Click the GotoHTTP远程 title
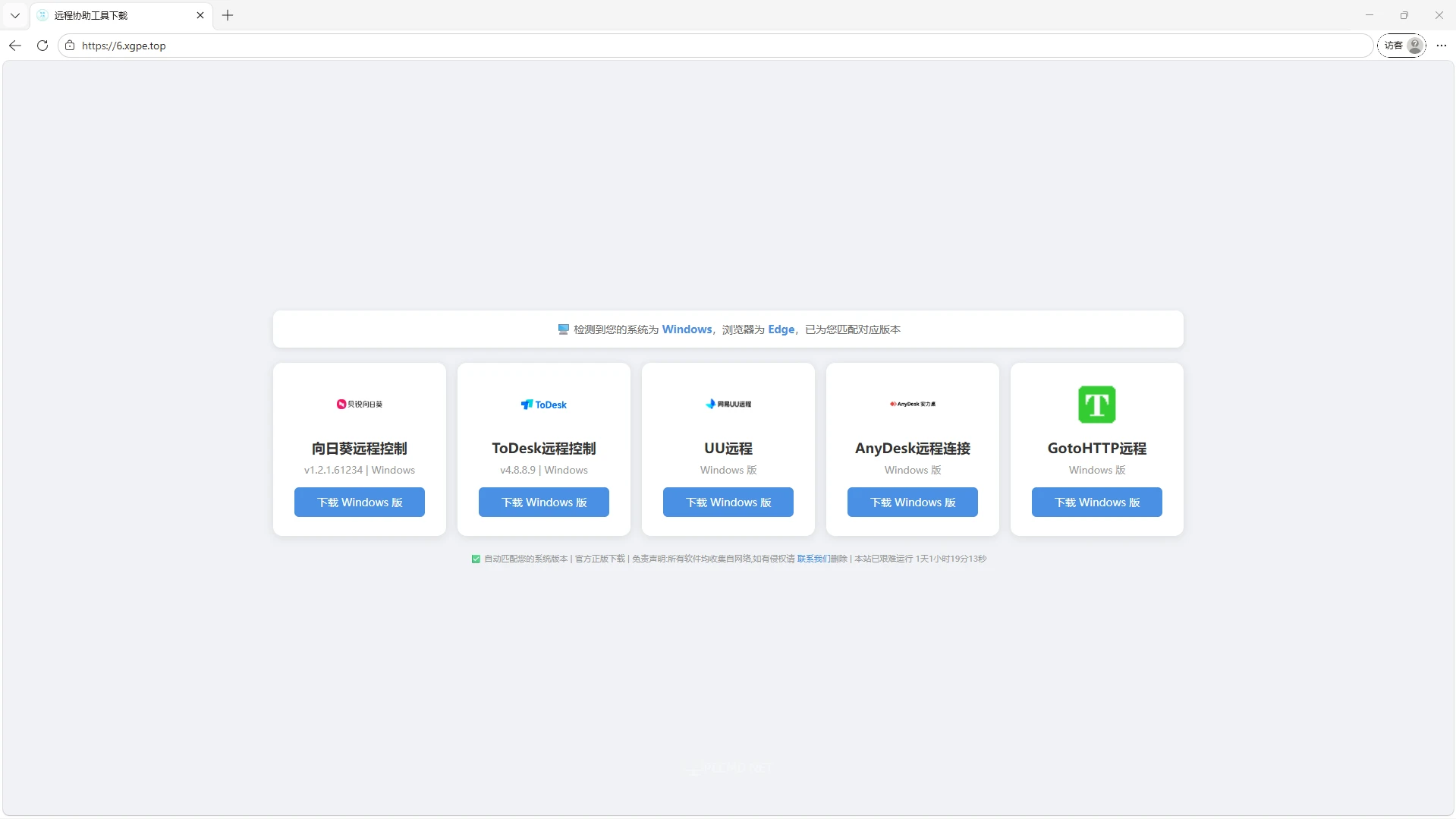Viewport: 1456px width, 819px height. point(1097,449)
